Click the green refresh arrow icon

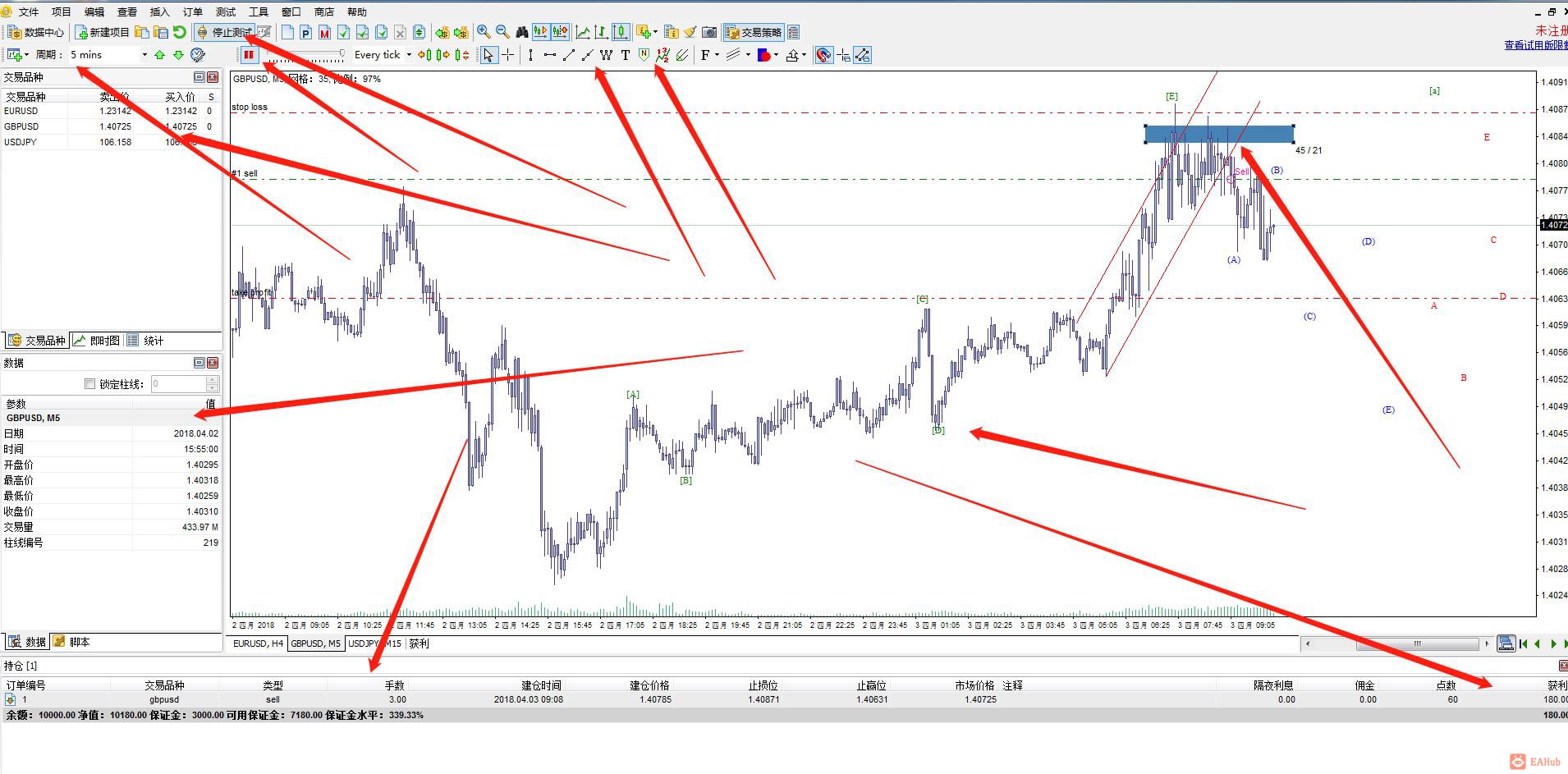coord(179,32)
